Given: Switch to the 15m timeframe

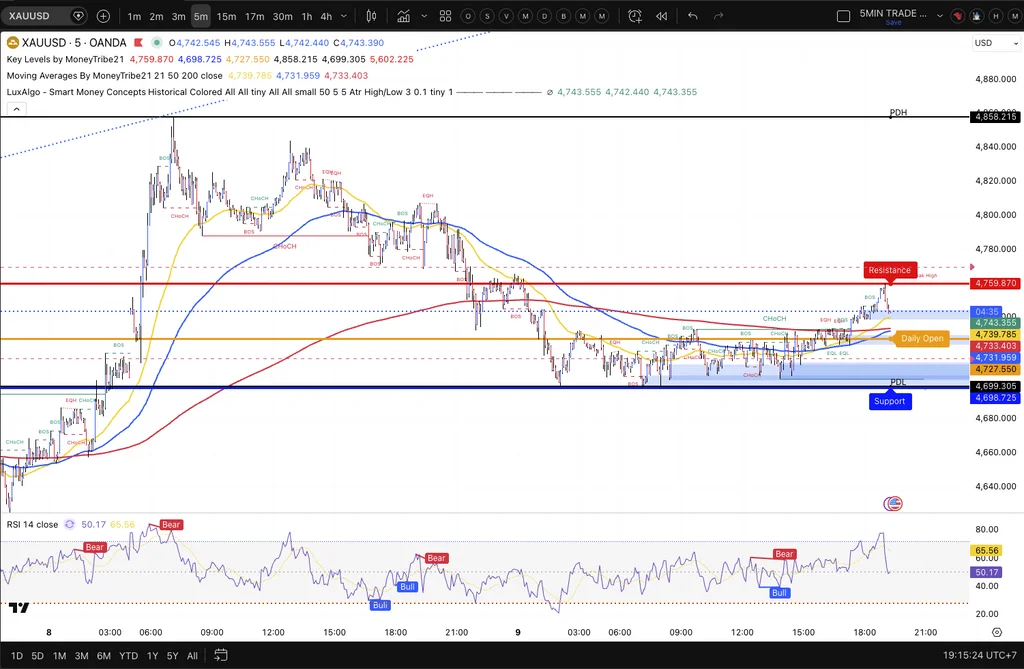Looking at the screenshot, I should point(226,16).
